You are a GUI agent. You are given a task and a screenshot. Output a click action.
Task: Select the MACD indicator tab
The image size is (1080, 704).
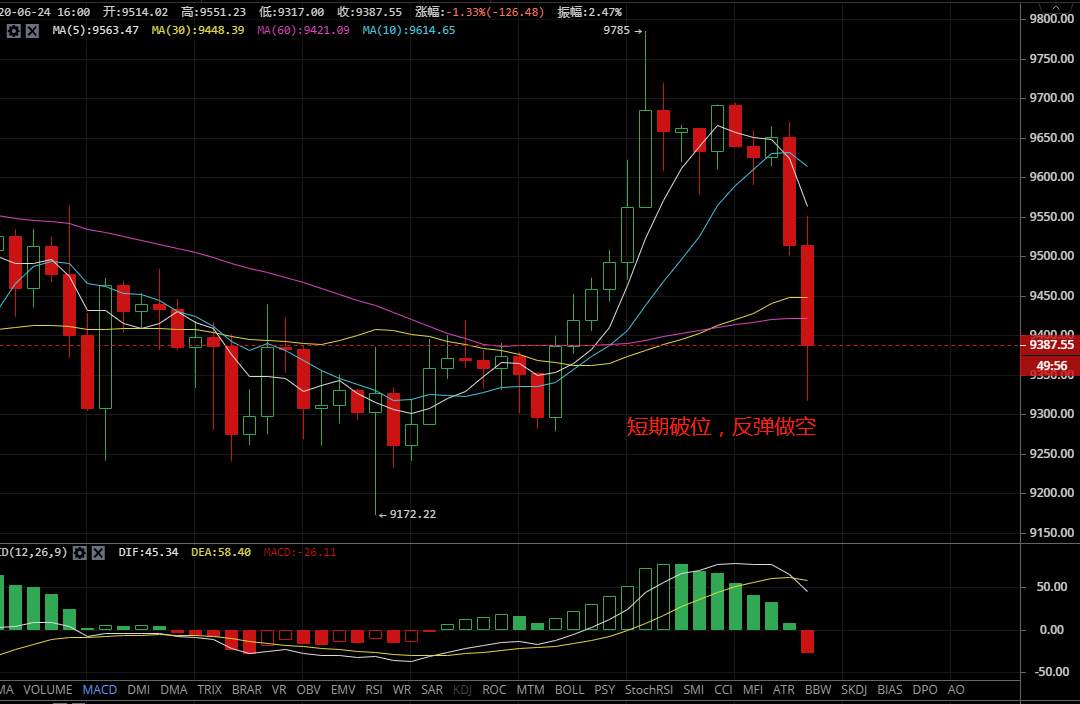click(100, 690)
